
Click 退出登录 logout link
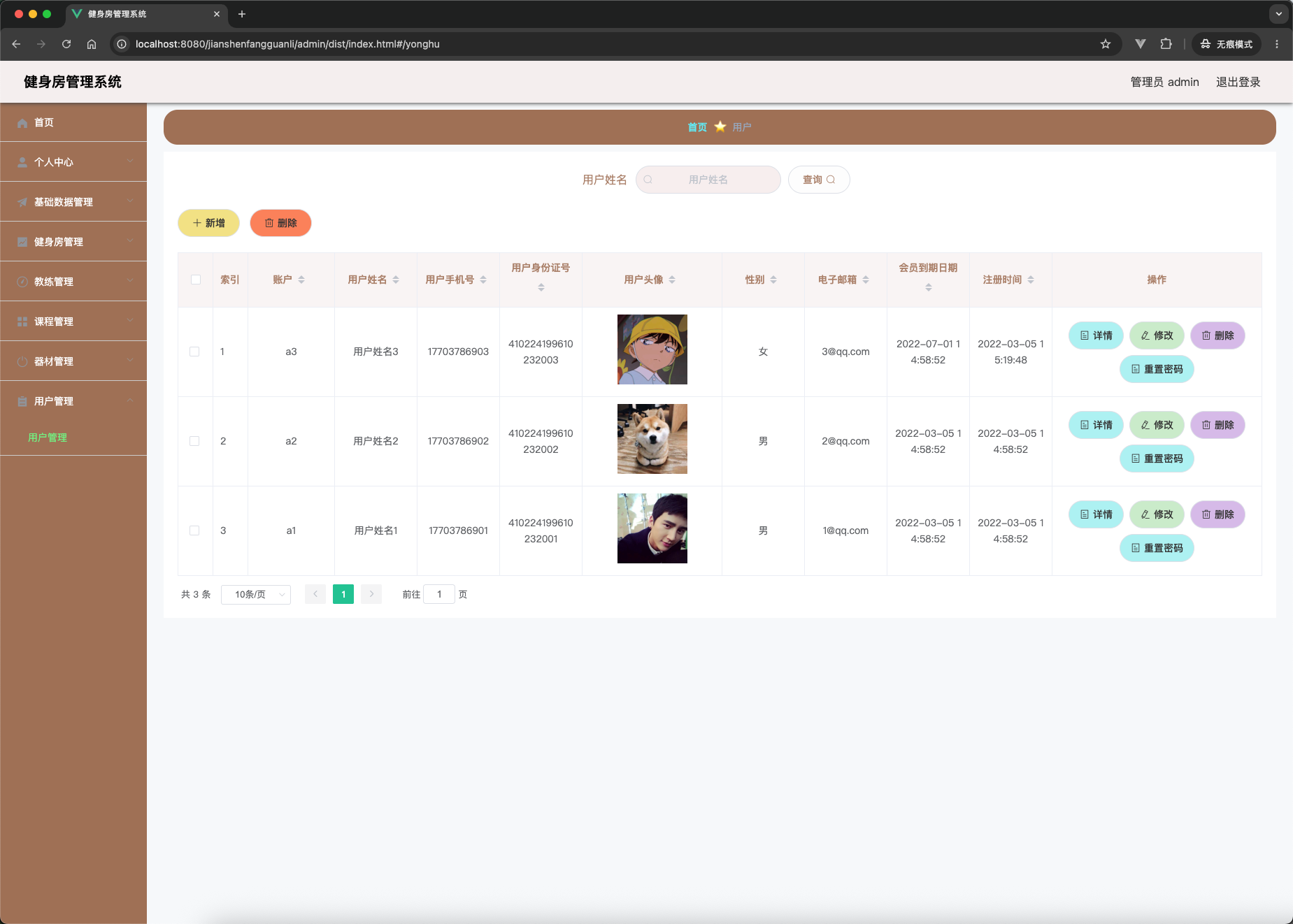[1238, 82]
